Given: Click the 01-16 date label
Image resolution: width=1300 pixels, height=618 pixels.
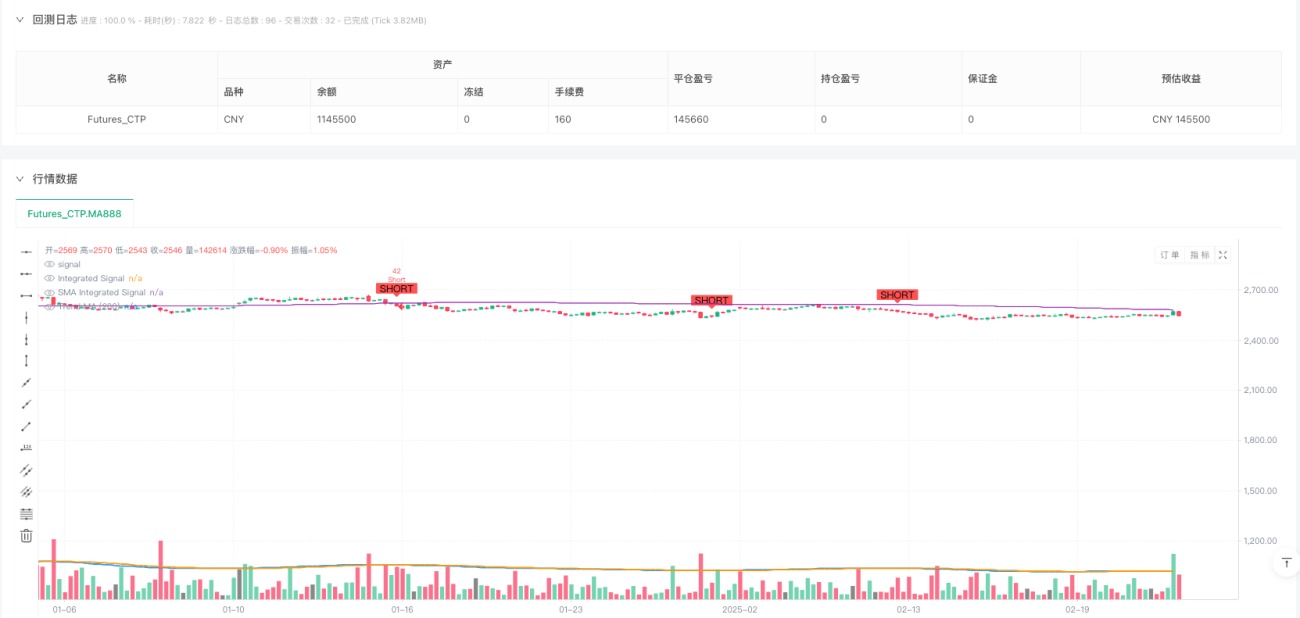Looking at the screenshot, I should (x=402, y=608).
